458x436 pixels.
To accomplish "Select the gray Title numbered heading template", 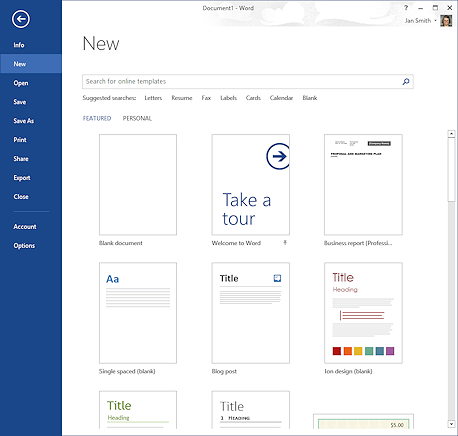I will pos(250,410).
